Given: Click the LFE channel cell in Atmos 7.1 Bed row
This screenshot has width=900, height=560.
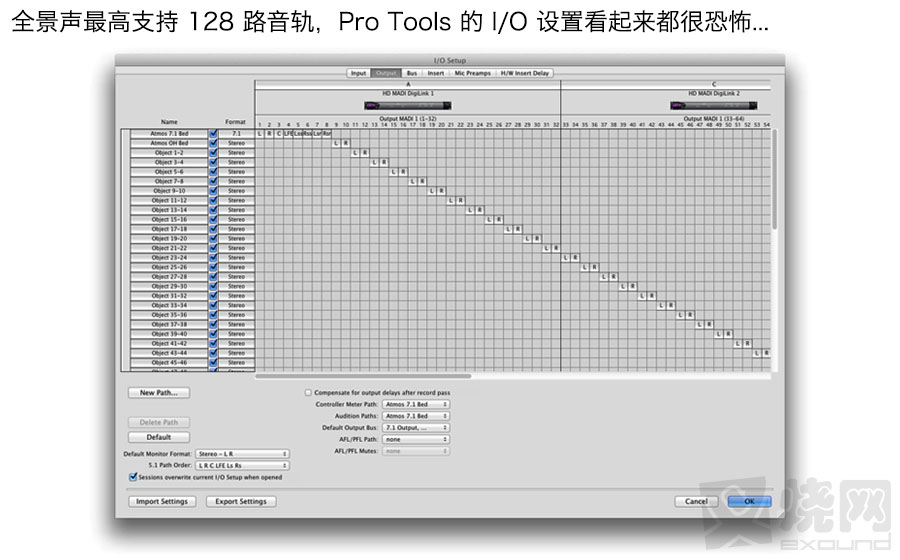Looking at the screenshot, I should tap(288, 133).
